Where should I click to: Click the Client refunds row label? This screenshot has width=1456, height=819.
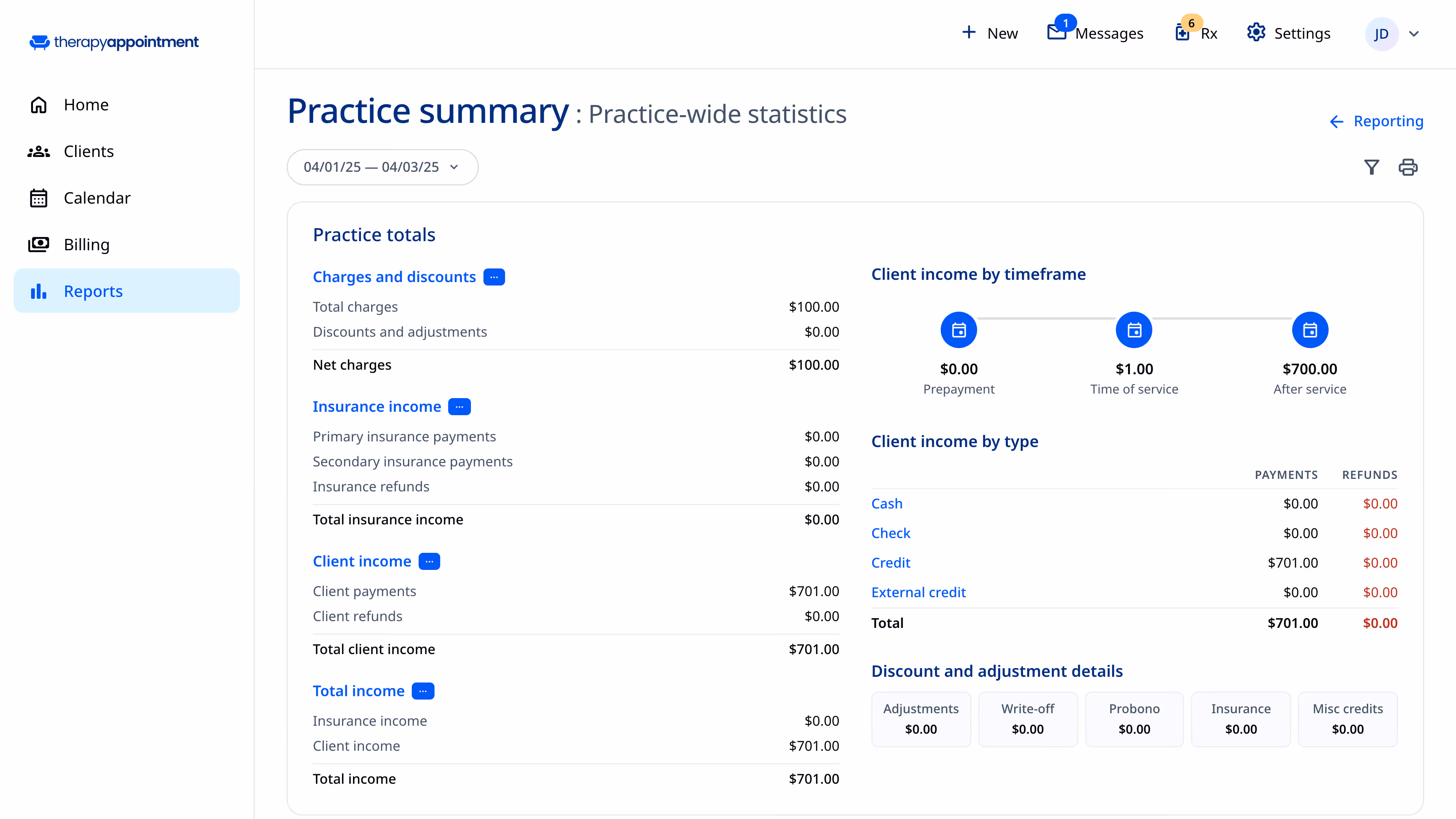pyautogui.click(x=358, y=617)
